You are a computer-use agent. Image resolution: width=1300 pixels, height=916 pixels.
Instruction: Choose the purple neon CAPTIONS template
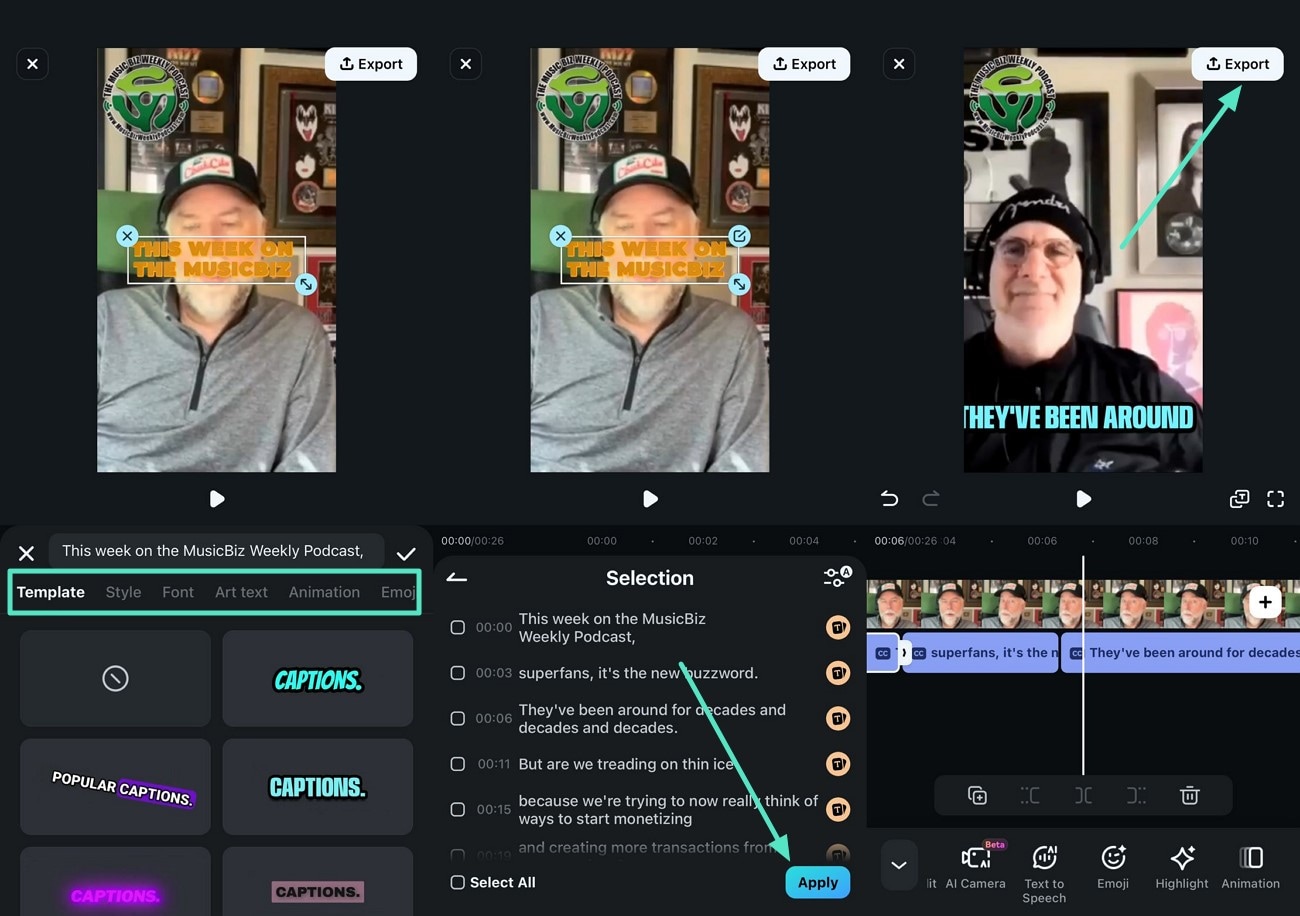pyautogui.click(x=115, y=882)
